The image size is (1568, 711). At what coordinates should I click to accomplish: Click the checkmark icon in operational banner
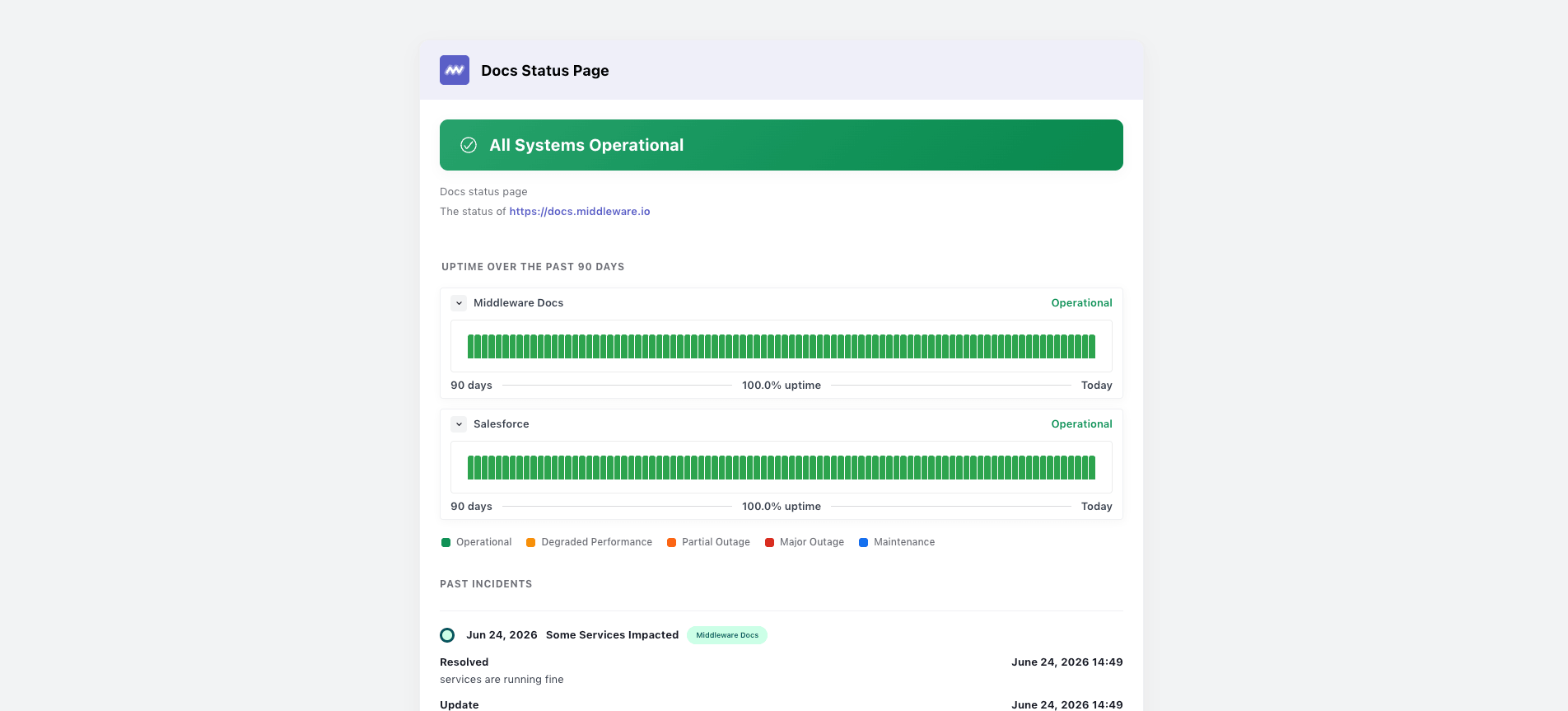click(x=469, y=145)
